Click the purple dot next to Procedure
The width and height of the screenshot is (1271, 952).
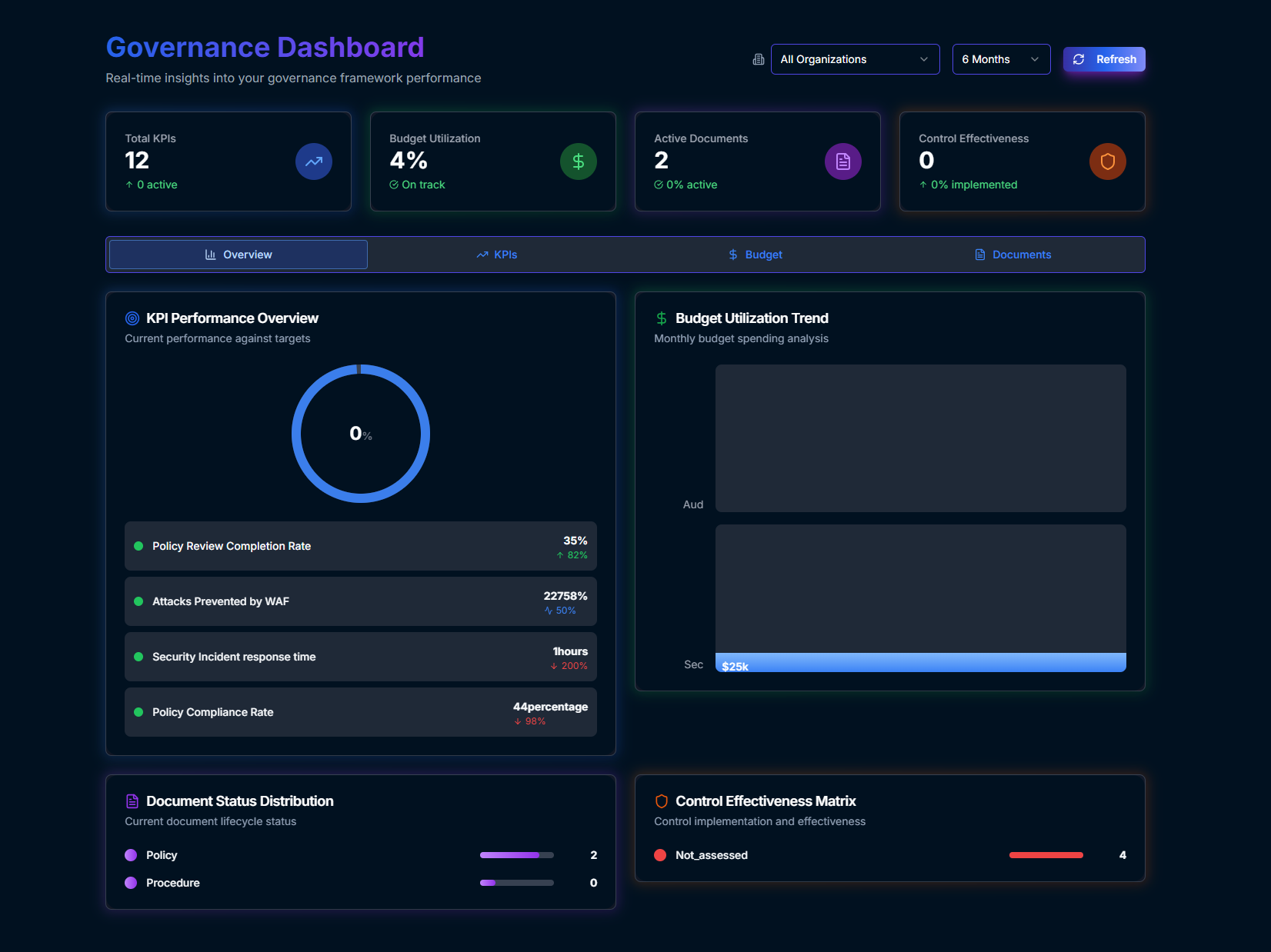131,883
